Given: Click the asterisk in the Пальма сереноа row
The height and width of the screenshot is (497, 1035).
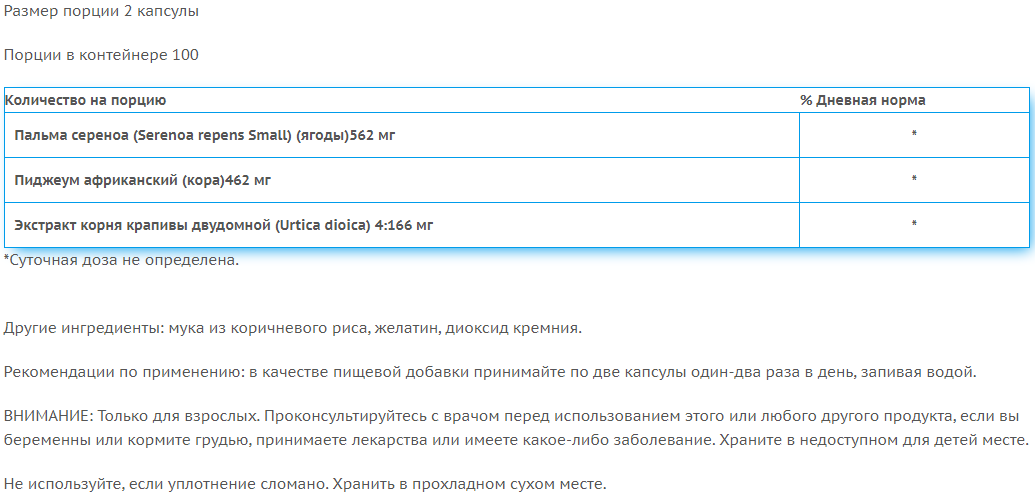Looking at the screenshot, I should [x=914, y=135].
